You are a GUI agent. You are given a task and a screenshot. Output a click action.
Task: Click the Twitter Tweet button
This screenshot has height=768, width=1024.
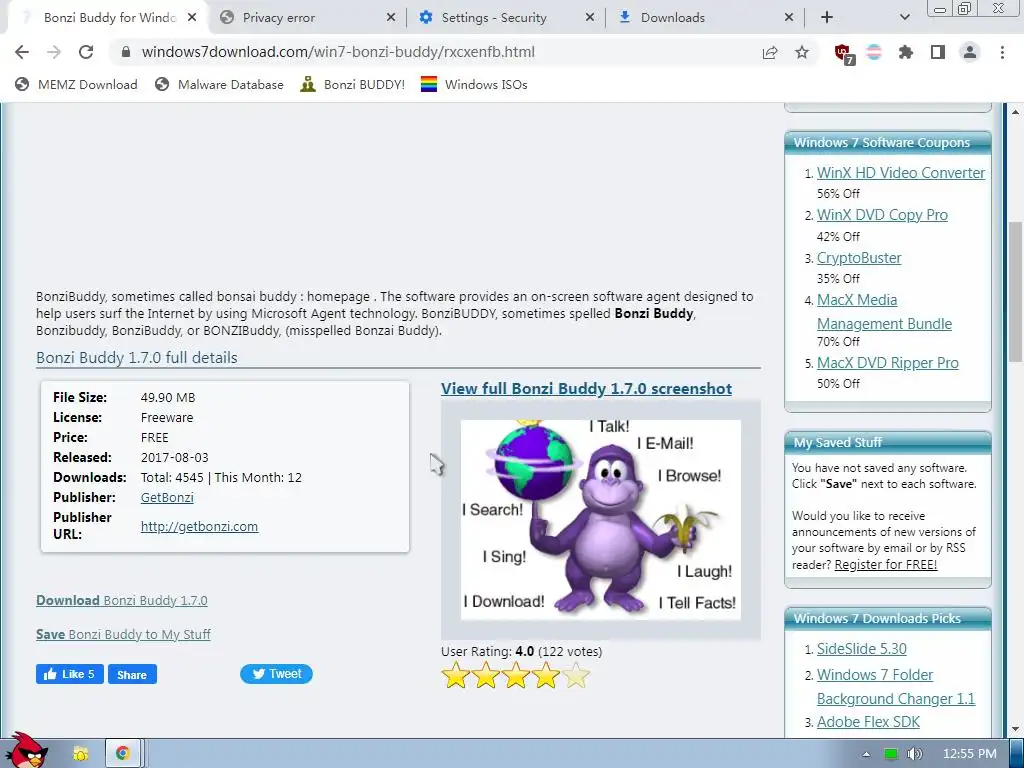click(276, 674)
